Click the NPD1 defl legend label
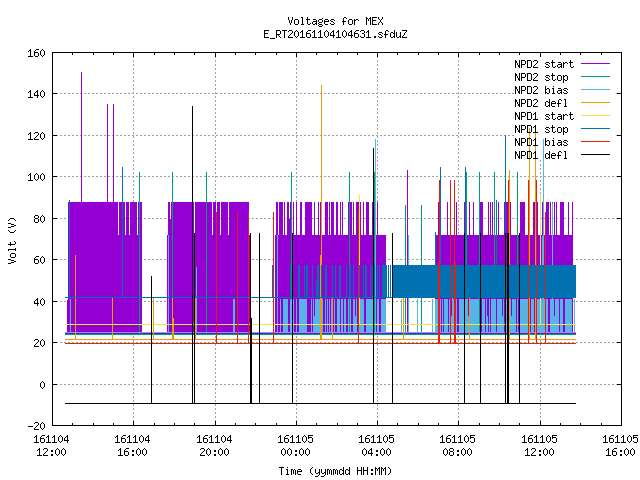 [541, 156]
